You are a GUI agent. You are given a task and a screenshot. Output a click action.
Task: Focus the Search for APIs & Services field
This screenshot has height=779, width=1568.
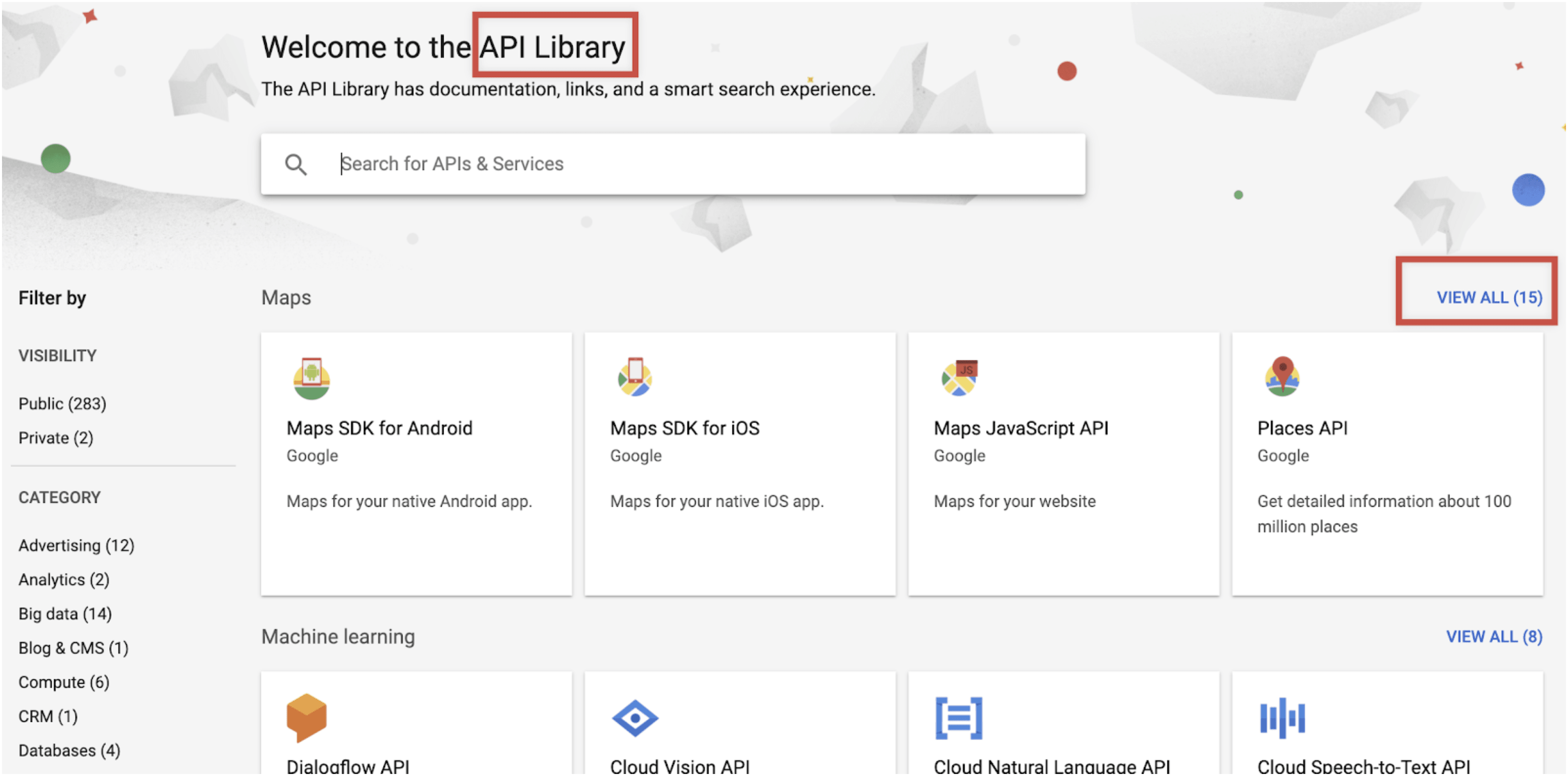673,164
